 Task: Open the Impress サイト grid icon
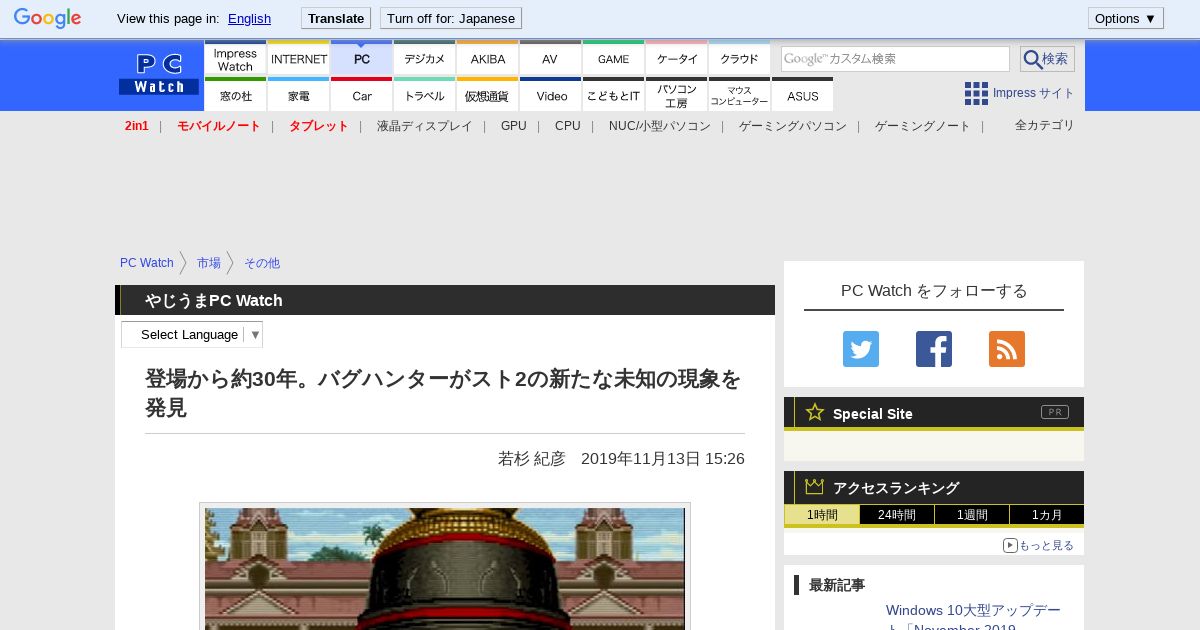pos(976,93)
